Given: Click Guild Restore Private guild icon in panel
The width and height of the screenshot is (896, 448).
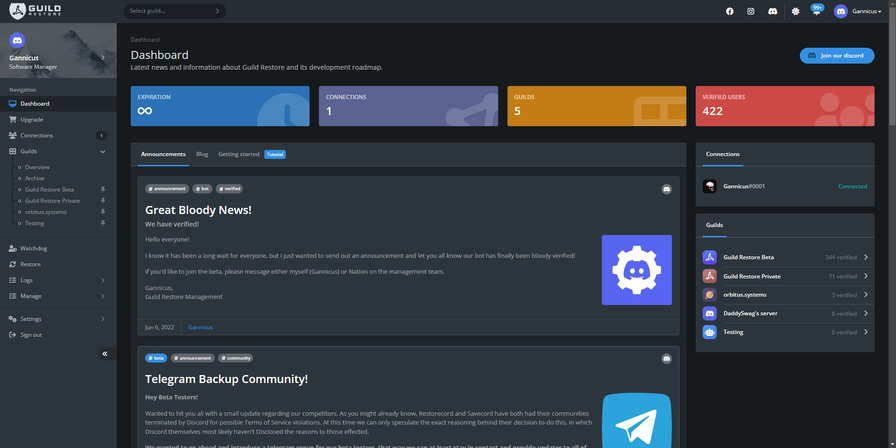Looking at the screenshot, I should pyautogui.click(x=710, y=276).
